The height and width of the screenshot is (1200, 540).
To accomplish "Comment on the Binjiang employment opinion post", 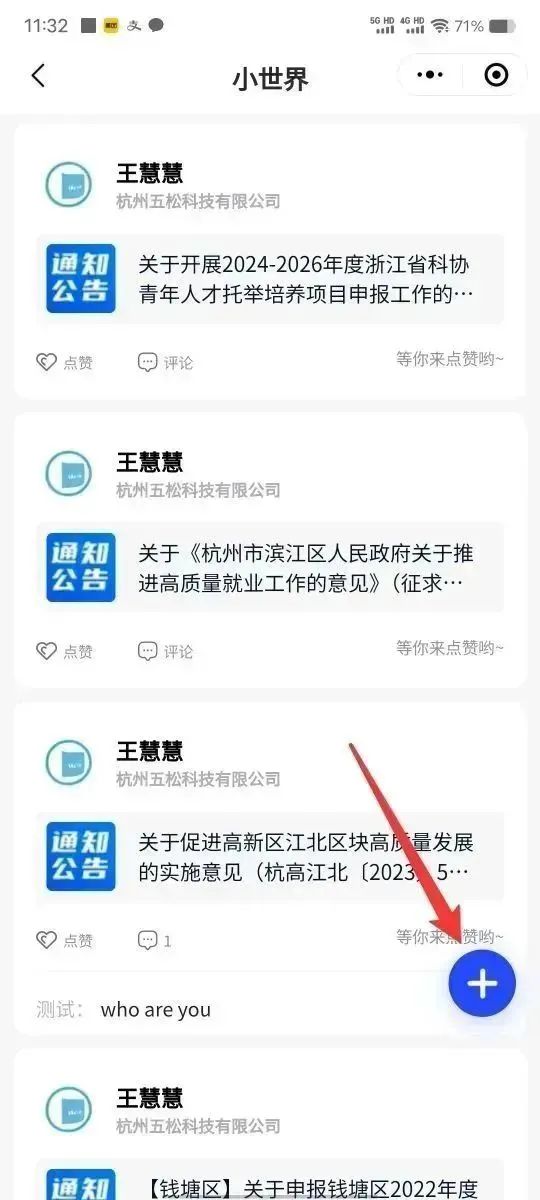I will click(x=165, y=651).
